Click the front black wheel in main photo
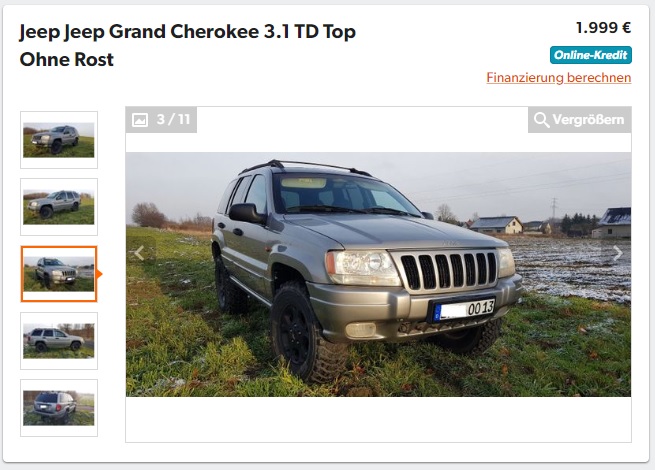The image size is (655, 470). (303, 332)
